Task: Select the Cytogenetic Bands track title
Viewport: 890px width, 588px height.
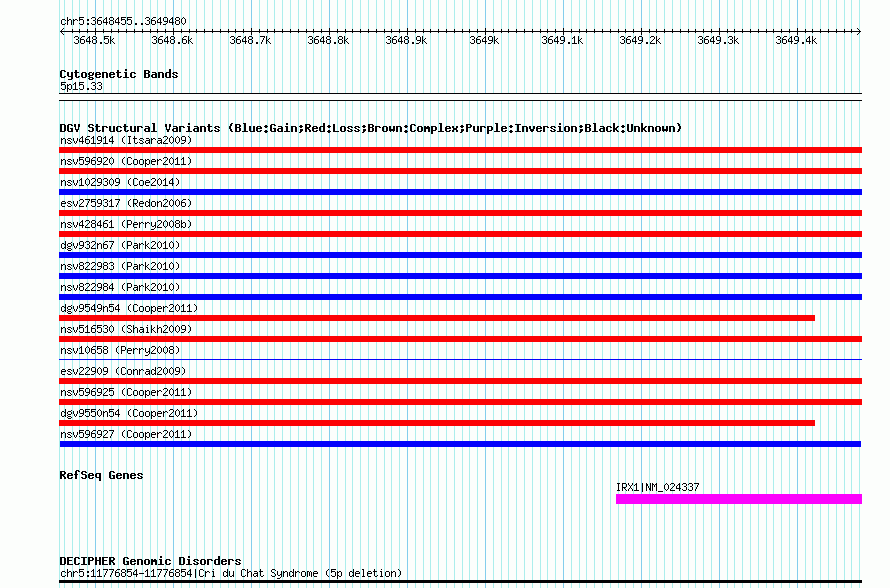Action: 119,74
